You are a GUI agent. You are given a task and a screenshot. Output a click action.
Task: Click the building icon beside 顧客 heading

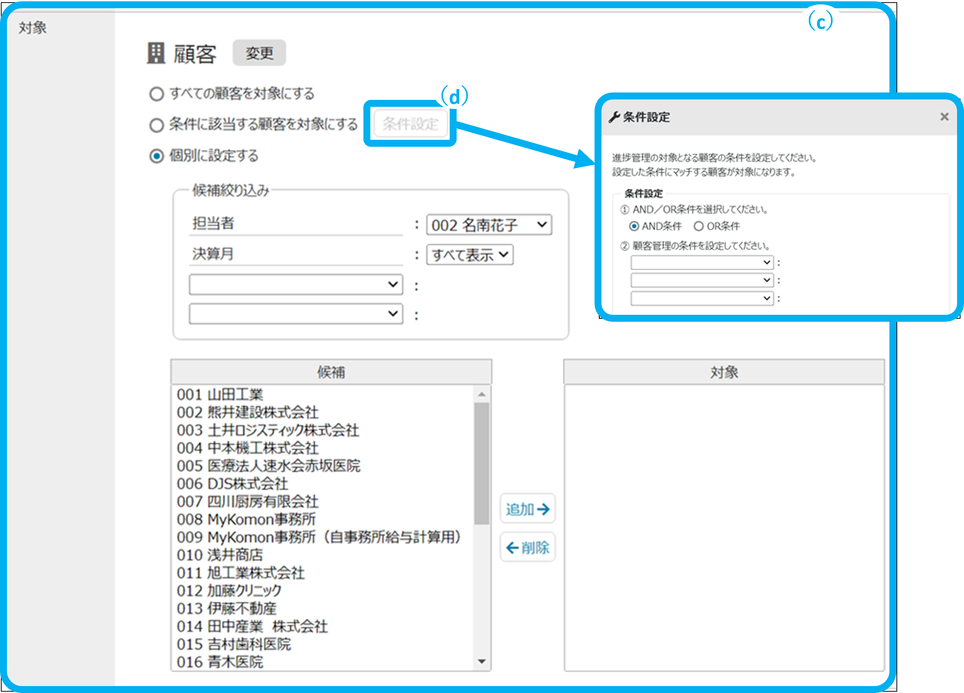[156, 53]
